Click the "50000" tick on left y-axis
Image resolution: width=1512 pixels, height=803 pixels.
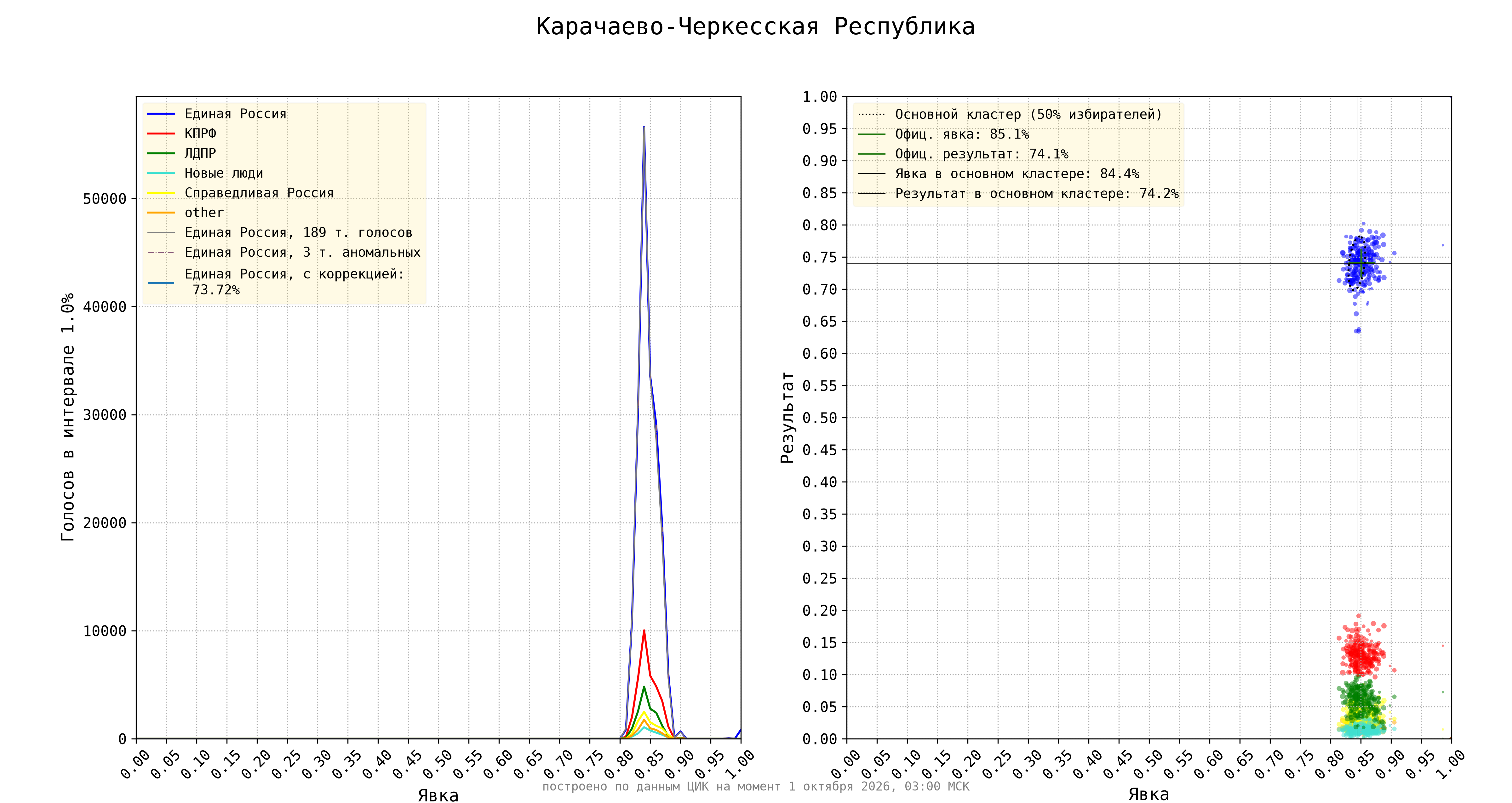click(x=105, y=199)
